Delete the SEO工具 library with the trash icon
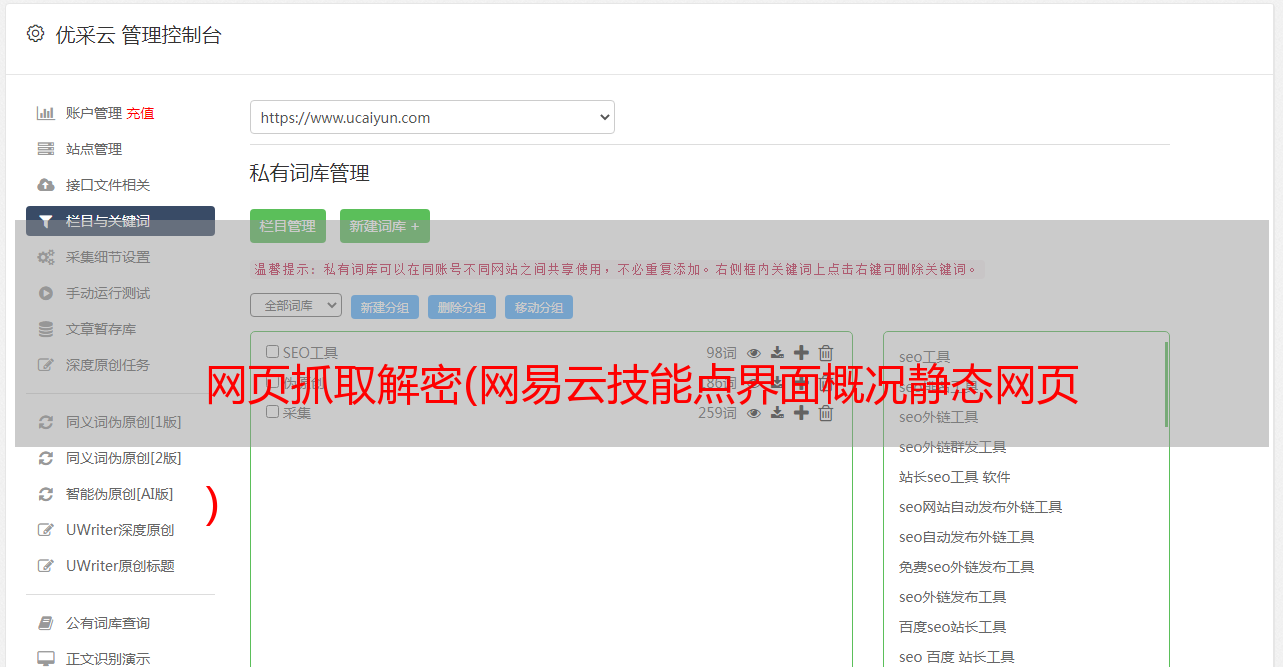 826,353
